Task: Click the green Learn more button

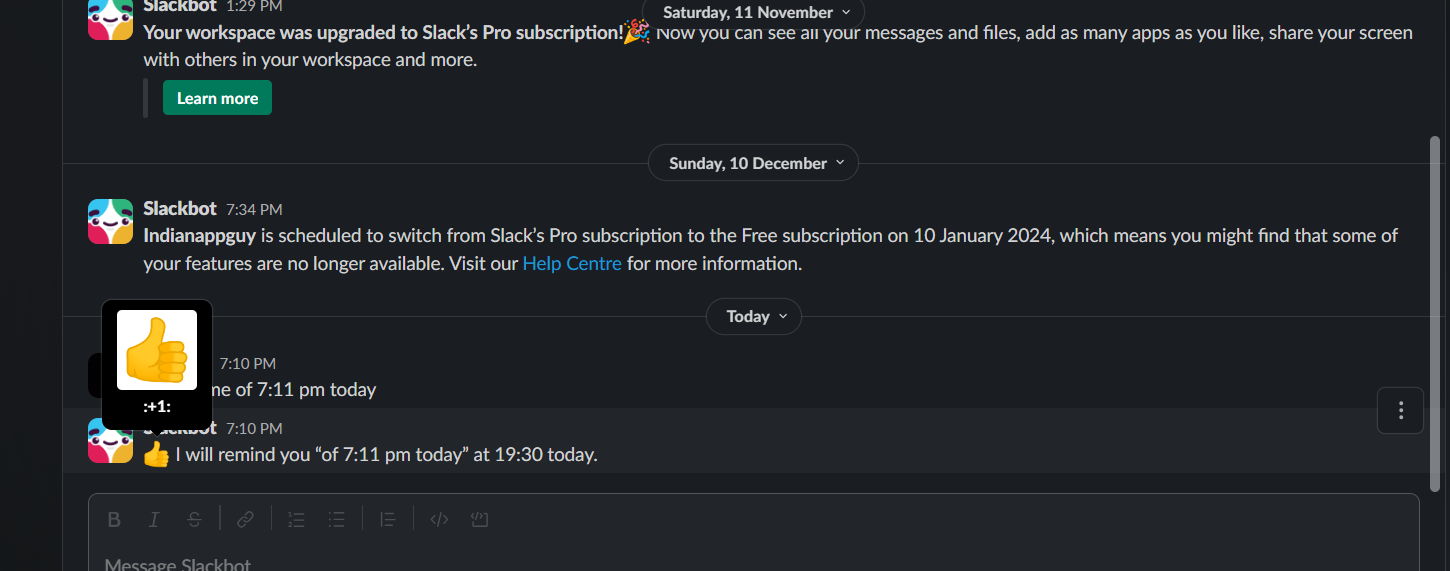Action: [217, 98]
